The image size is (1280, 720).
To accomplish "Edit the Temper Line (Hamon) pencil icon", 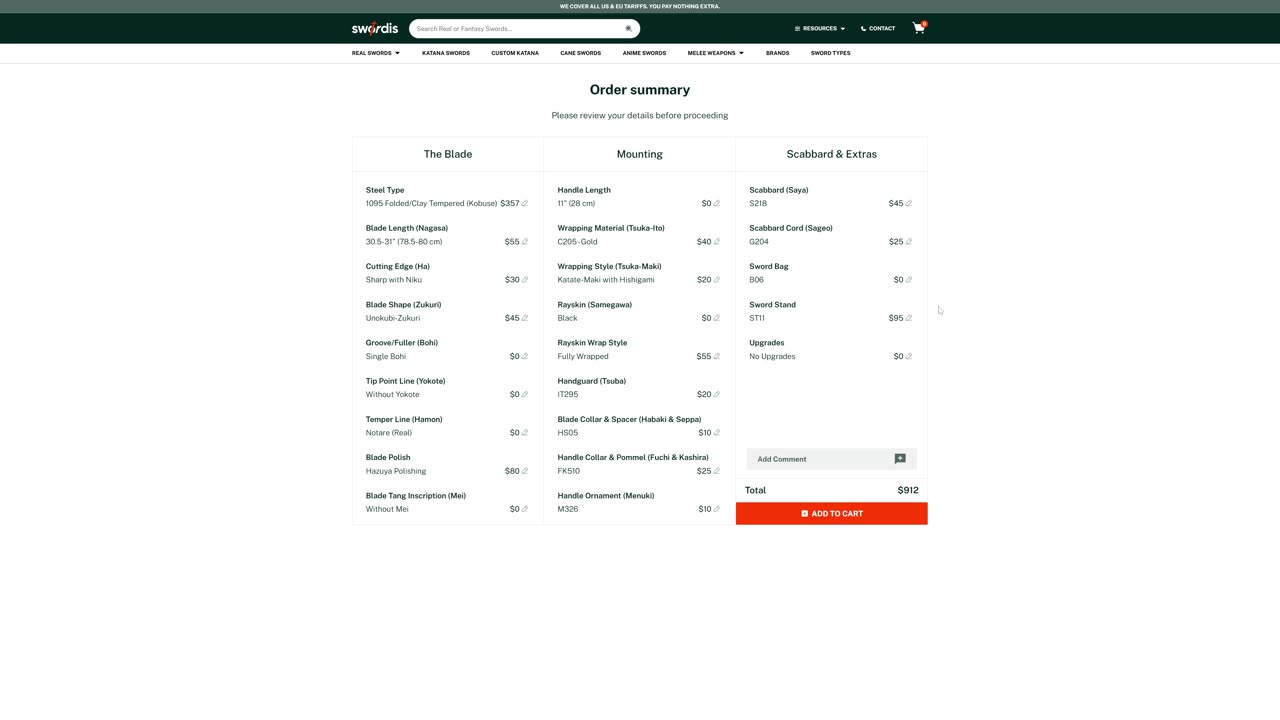I will (x=524, y=433).
